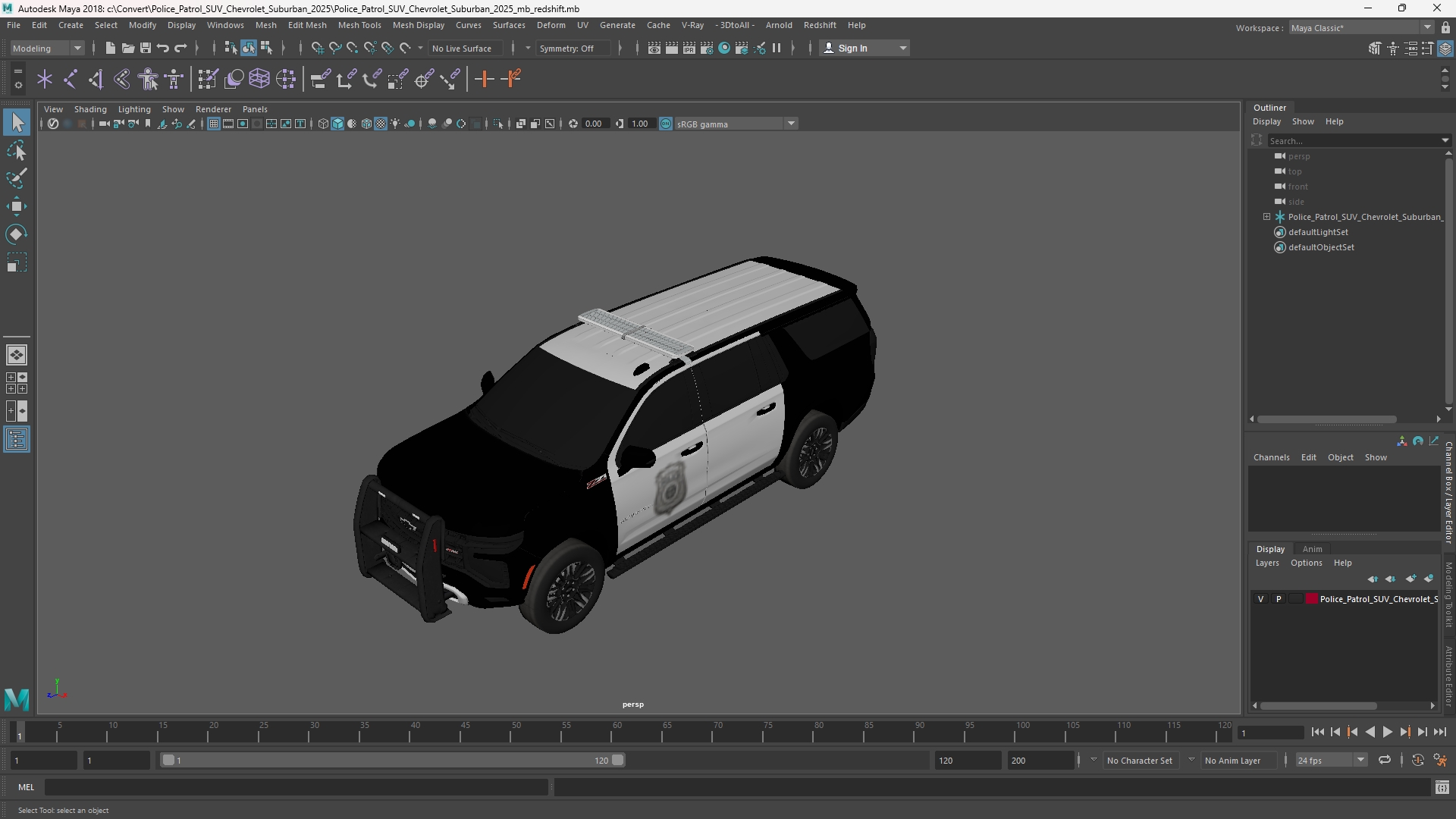Open the Workspace Maya Classic dropdown
The image size is (1456, 819).
tap(1361, 27)
